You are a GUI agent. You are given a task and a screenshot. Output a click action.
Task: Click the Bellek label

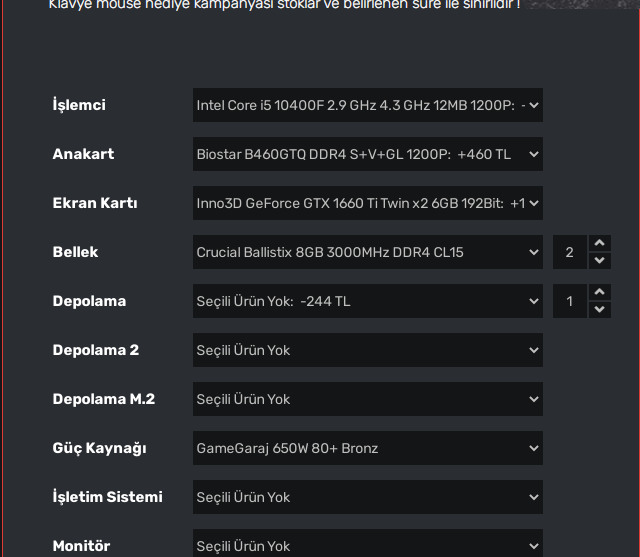pos(76,252)
